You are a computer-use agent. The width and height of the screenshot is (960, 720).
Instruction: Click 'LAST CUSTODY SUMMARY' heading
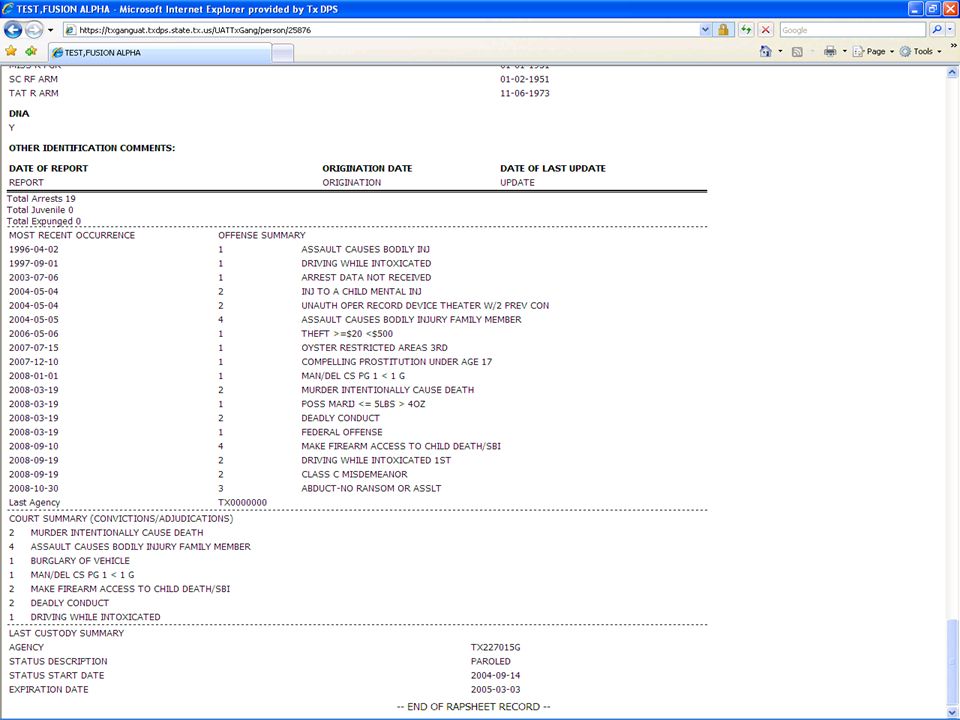click(66, 633)
